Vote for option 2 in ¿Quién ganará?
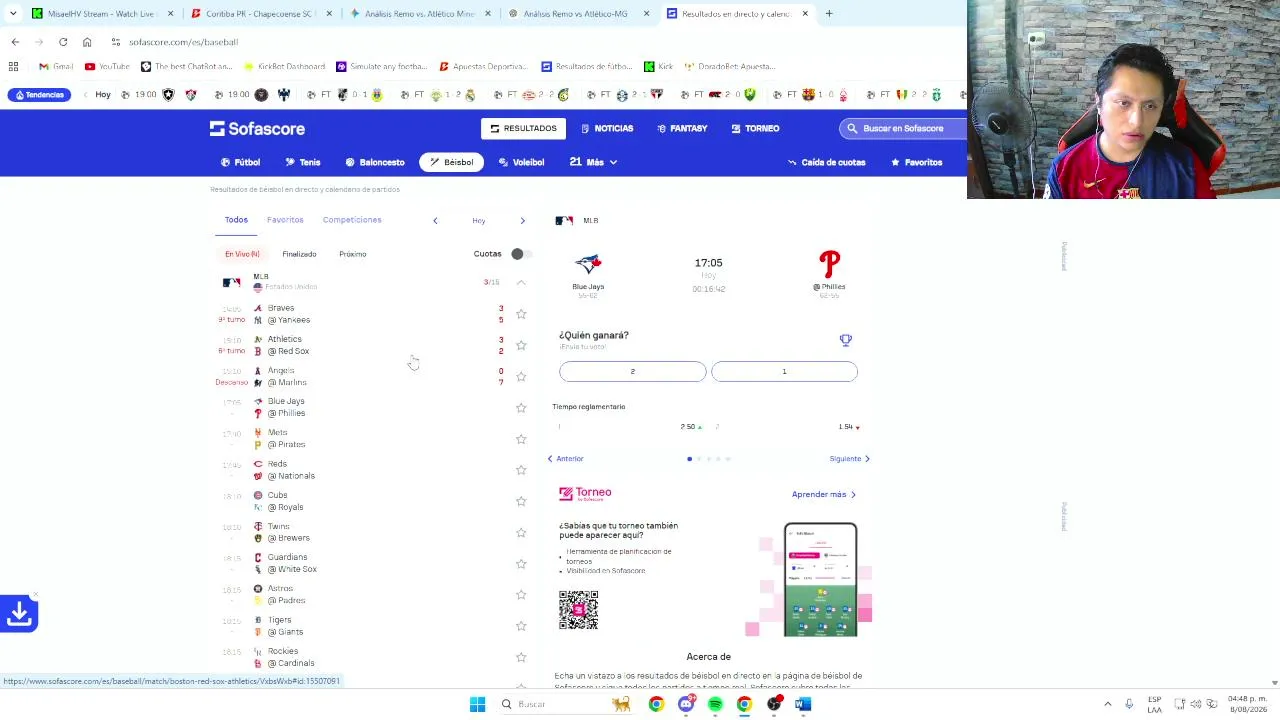 point(633,372)
